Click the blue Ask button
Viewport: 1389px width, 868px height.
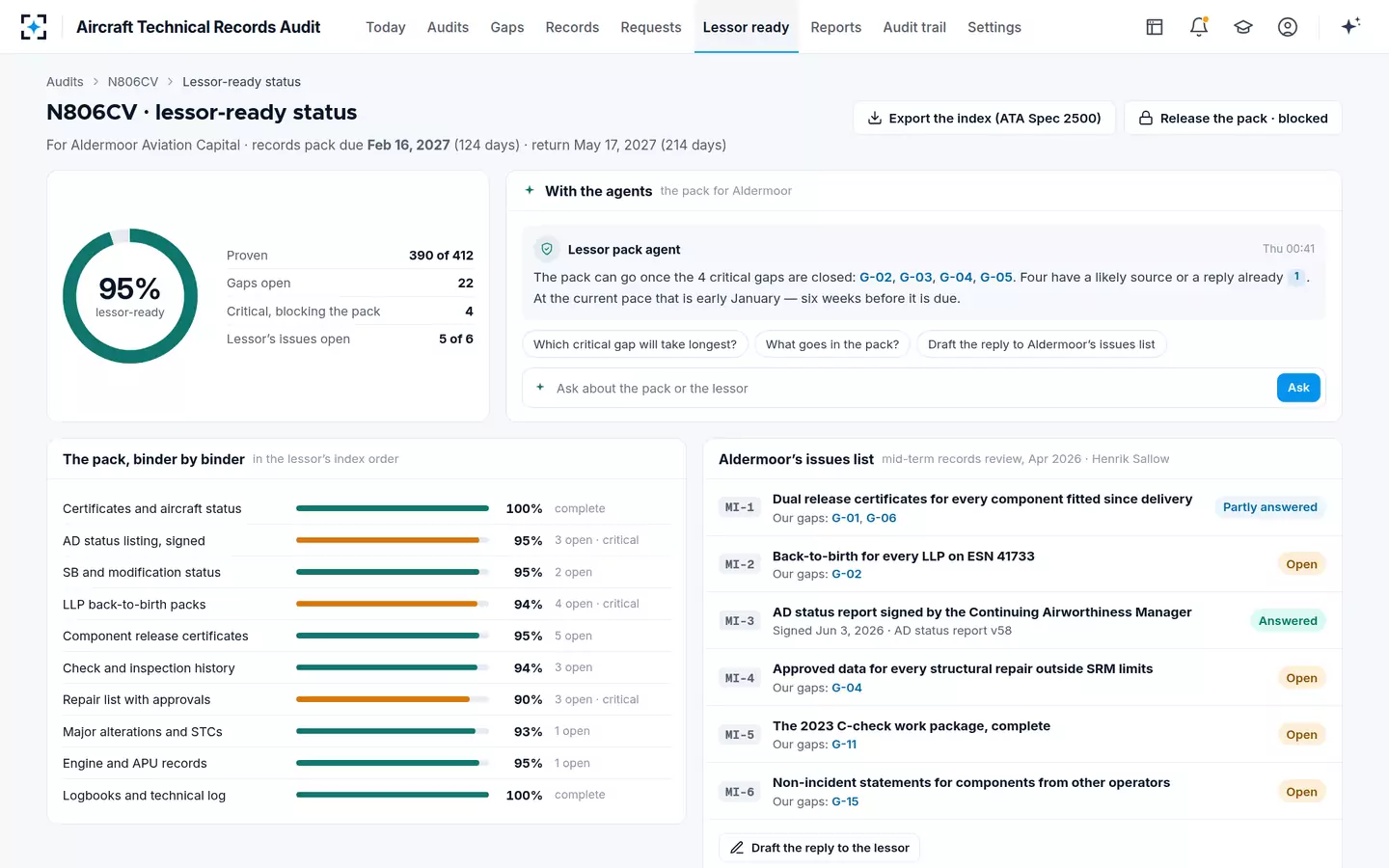coord(1298,388)
